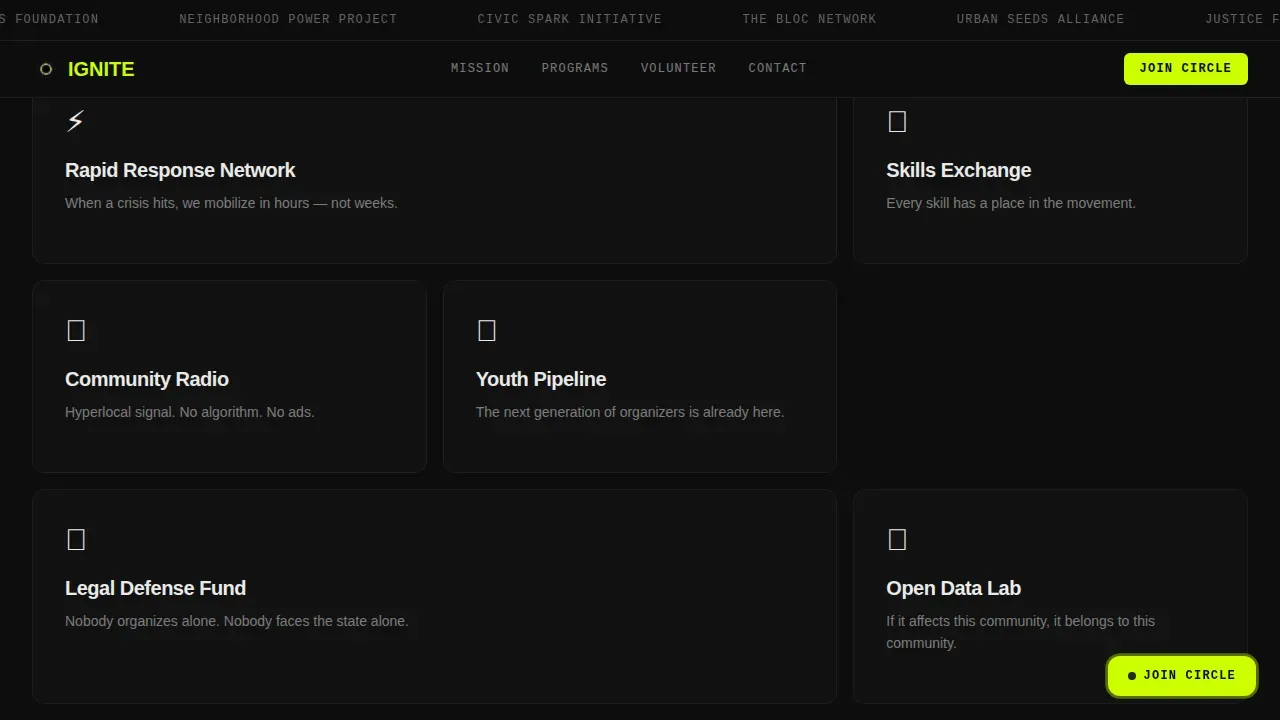Click the Join Circle button in header
The image size is (1280, 720).
tap(1186, 69)
